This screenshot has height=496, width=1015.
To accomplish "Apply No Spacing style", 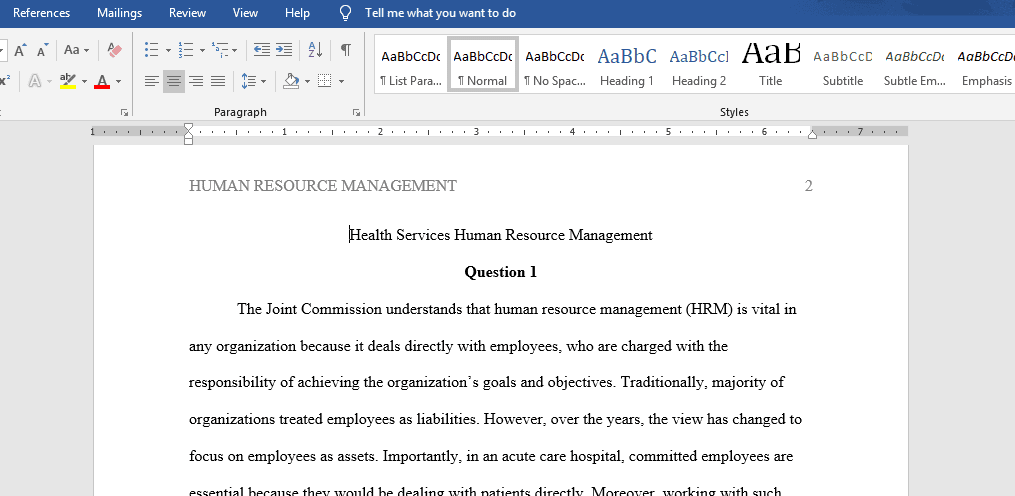I will point(555,65).
